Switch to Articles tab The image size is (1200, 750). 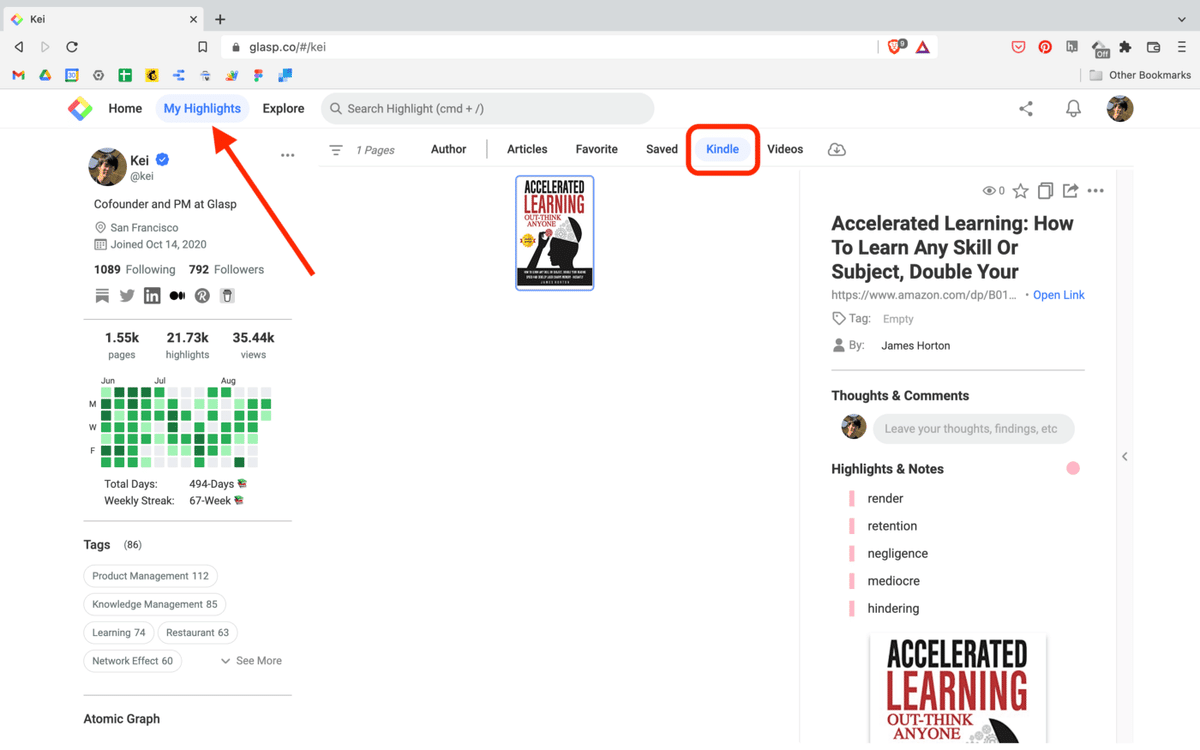point(527,149)
